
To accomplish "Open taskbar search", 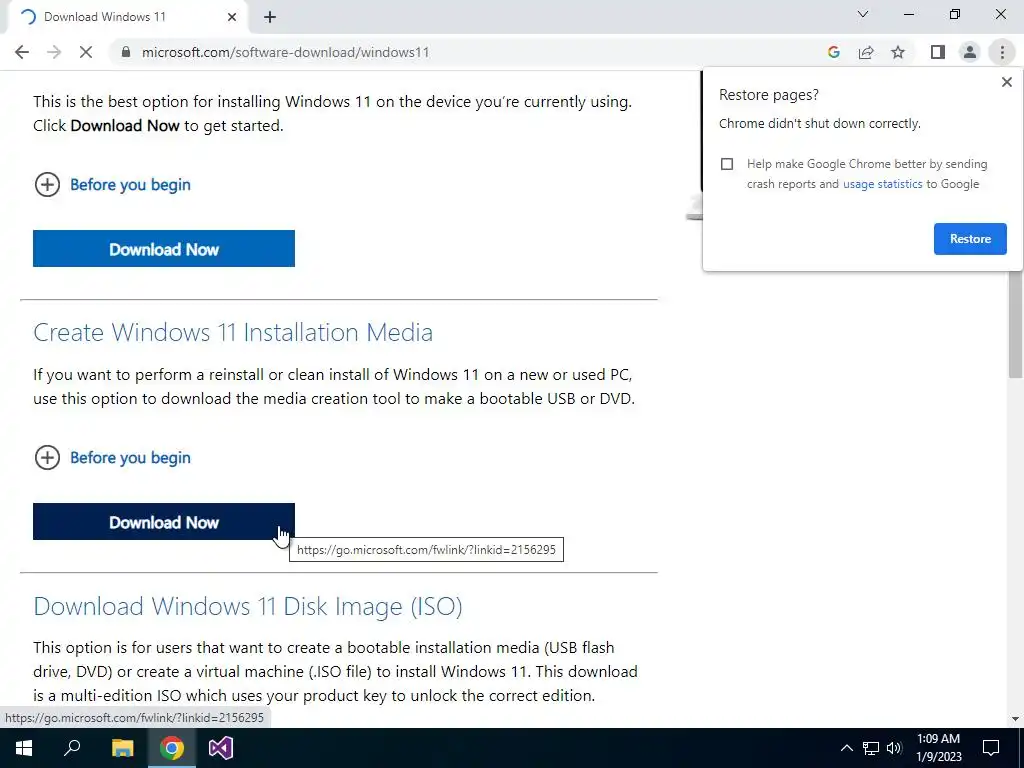I will 72,748.
